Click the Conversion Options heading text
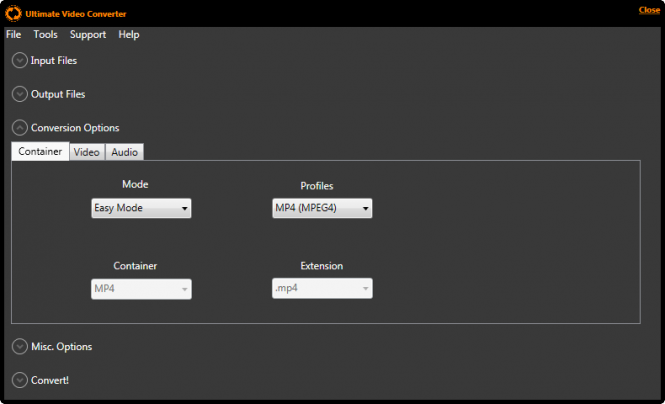Image resolution: width=665 pixels, height=404 pixels. point(75,128)
